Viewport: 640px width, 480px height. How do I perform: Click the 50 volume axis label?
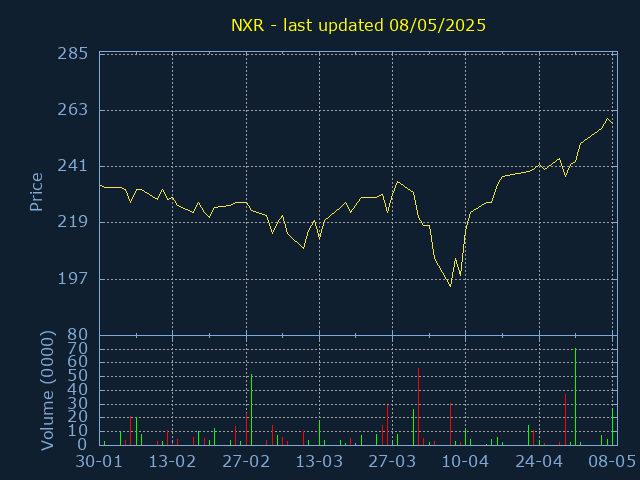coord(78,376)
